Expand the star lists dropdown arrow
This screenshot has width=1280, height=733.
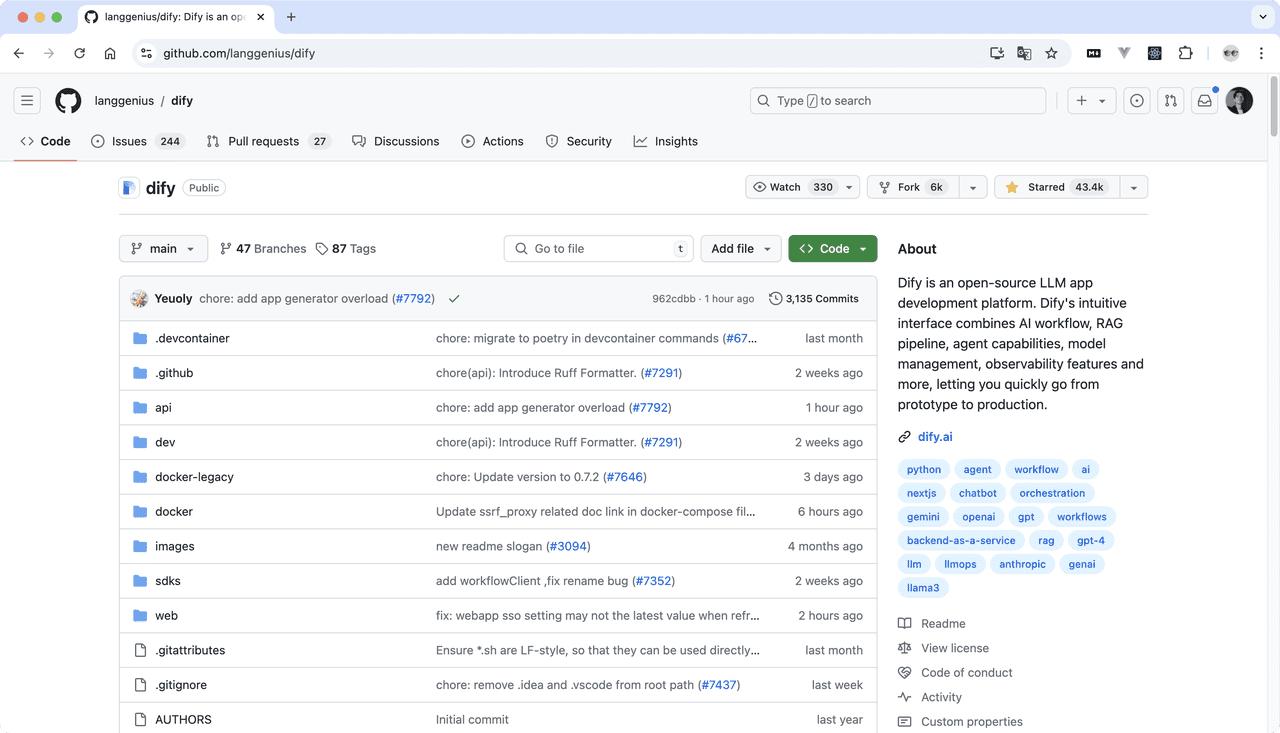pyautogui.click(x=1133, y=187)
